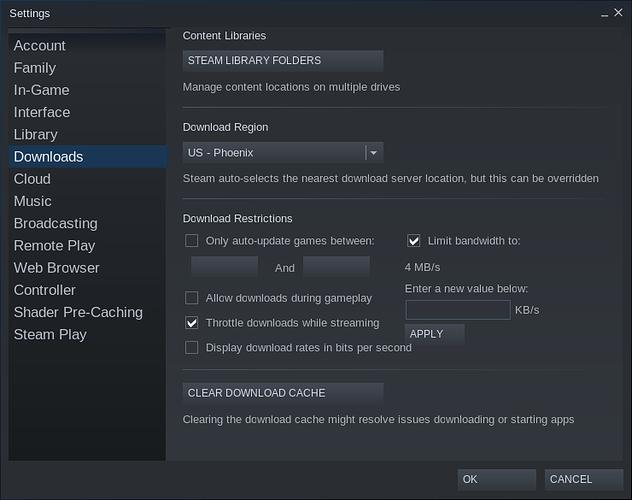Minimize the Settings window

click(604, 14)
